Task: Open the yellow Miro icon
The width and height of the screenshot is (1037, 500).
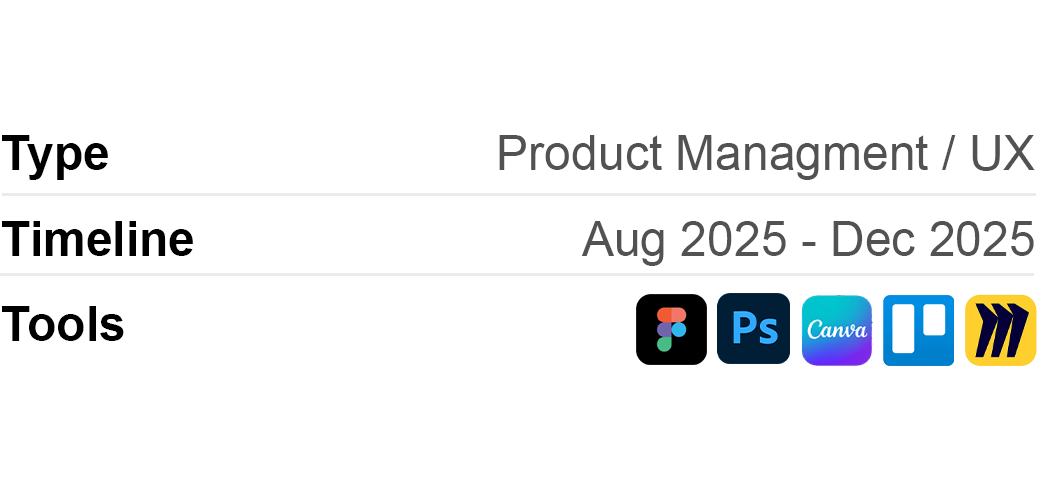Action: click(1000, 330)
